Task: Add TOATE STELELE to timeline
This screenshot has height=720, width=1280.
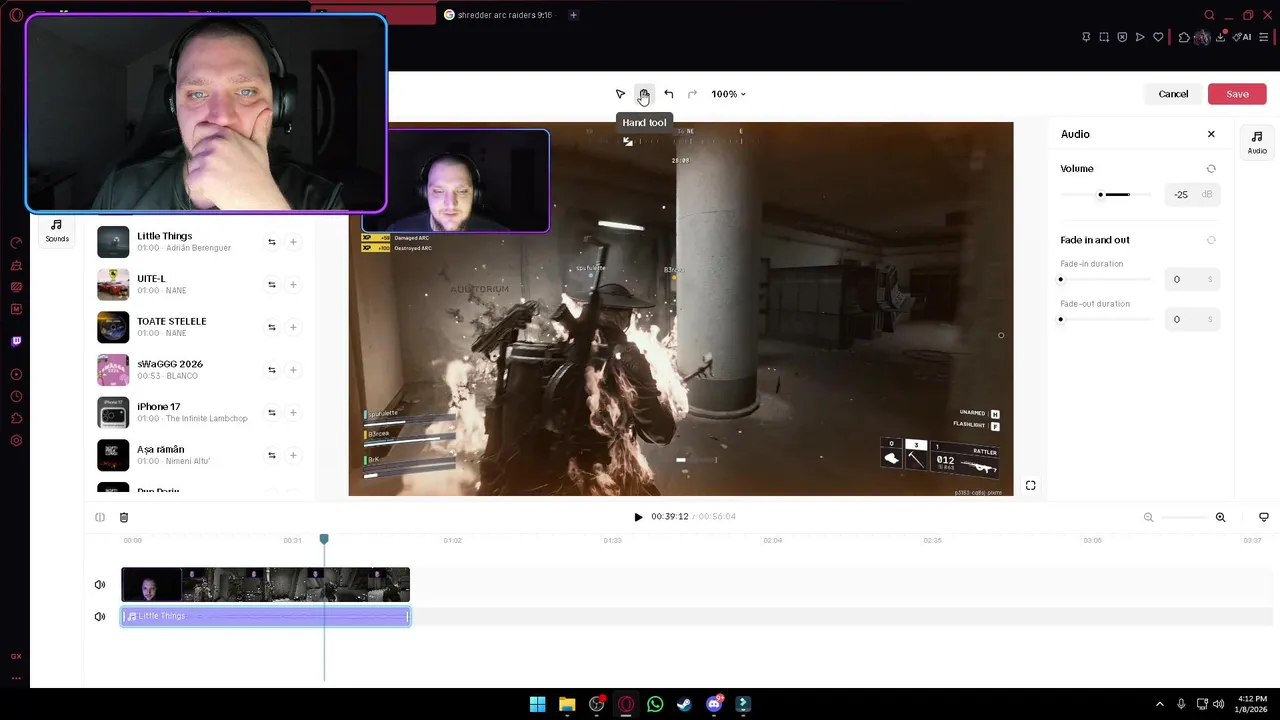Action: point(293,327)
